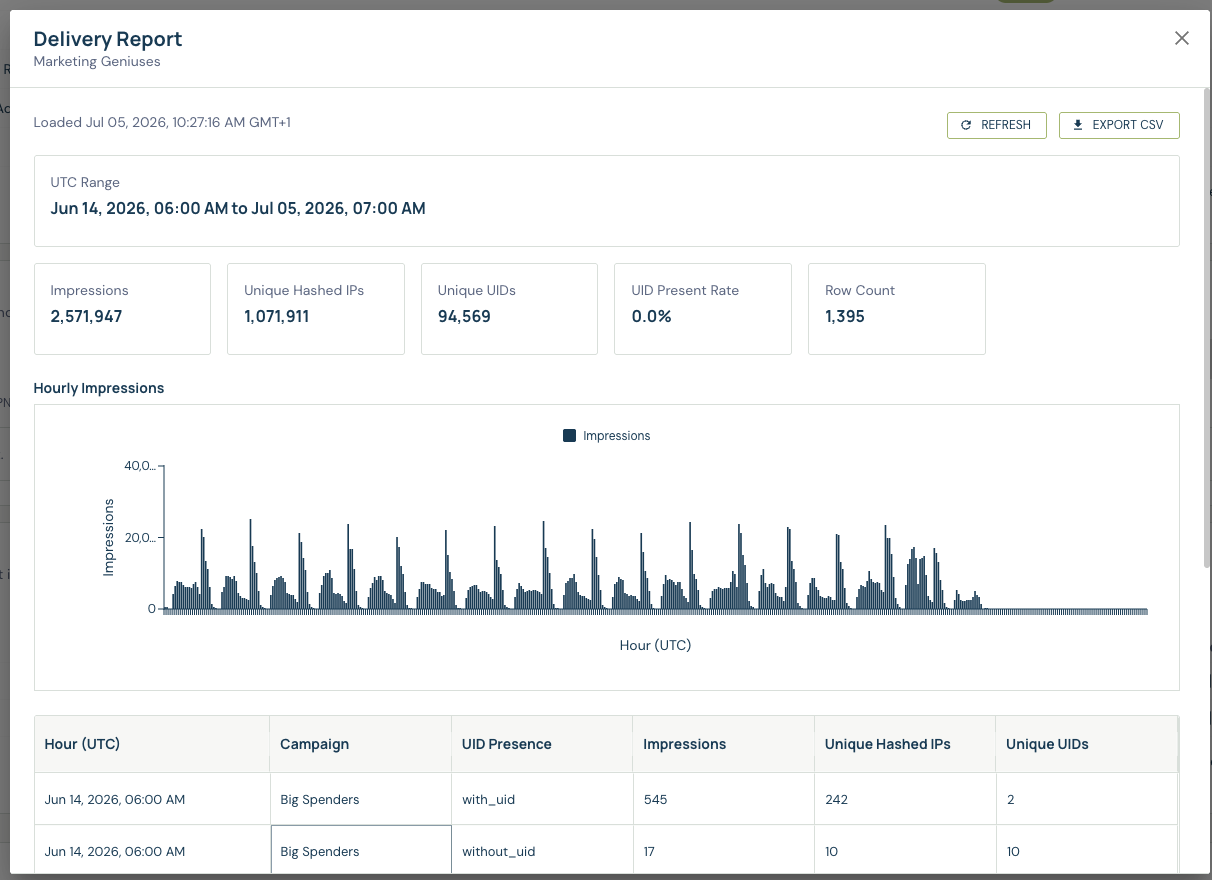Click the download icon in Export CSV
The height and width of the screenshot is (880, 1212).
tap(1078, 125)
